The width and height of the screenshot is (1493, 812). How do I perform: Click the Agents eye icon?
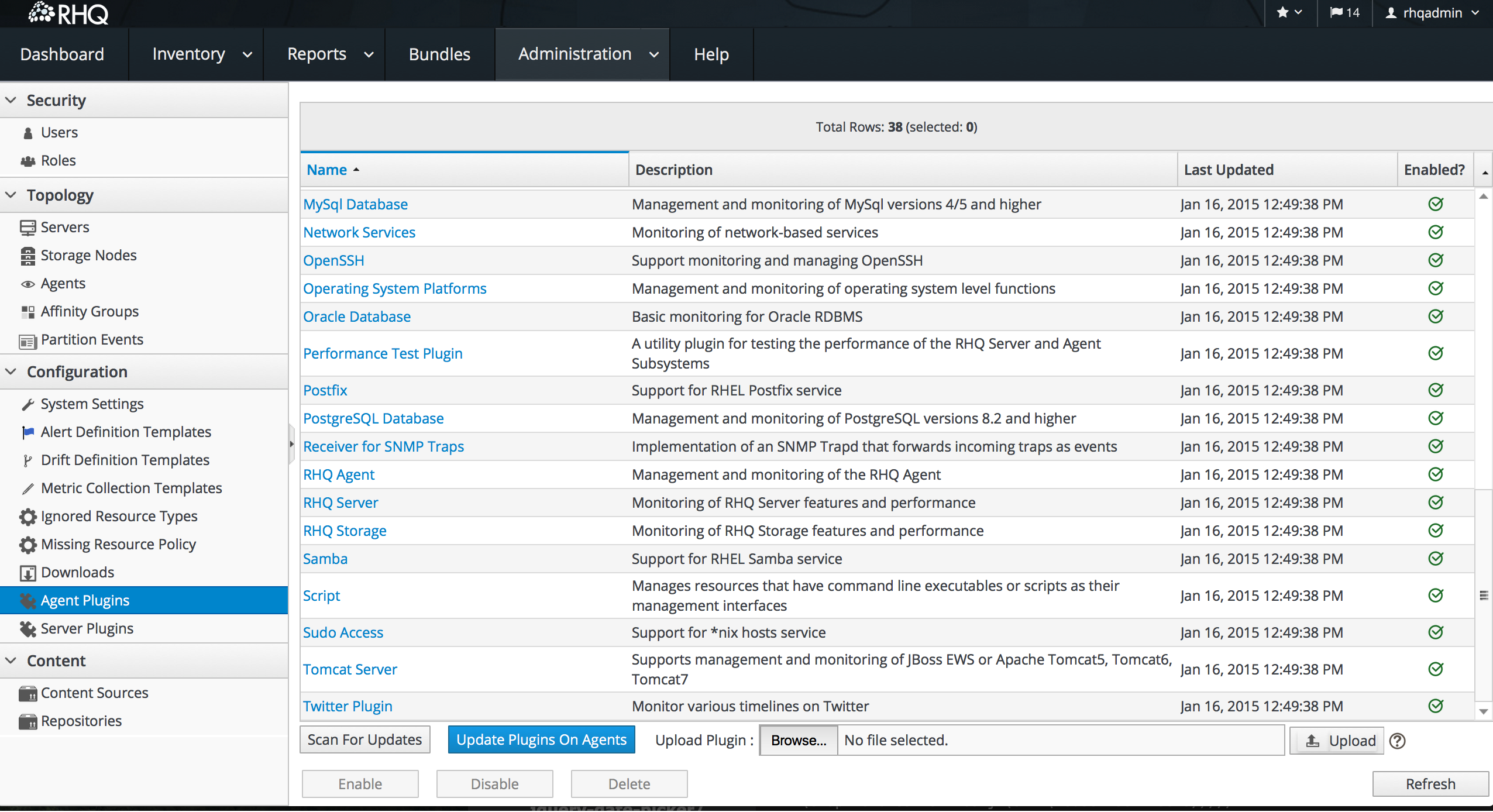tap(27, 284)
